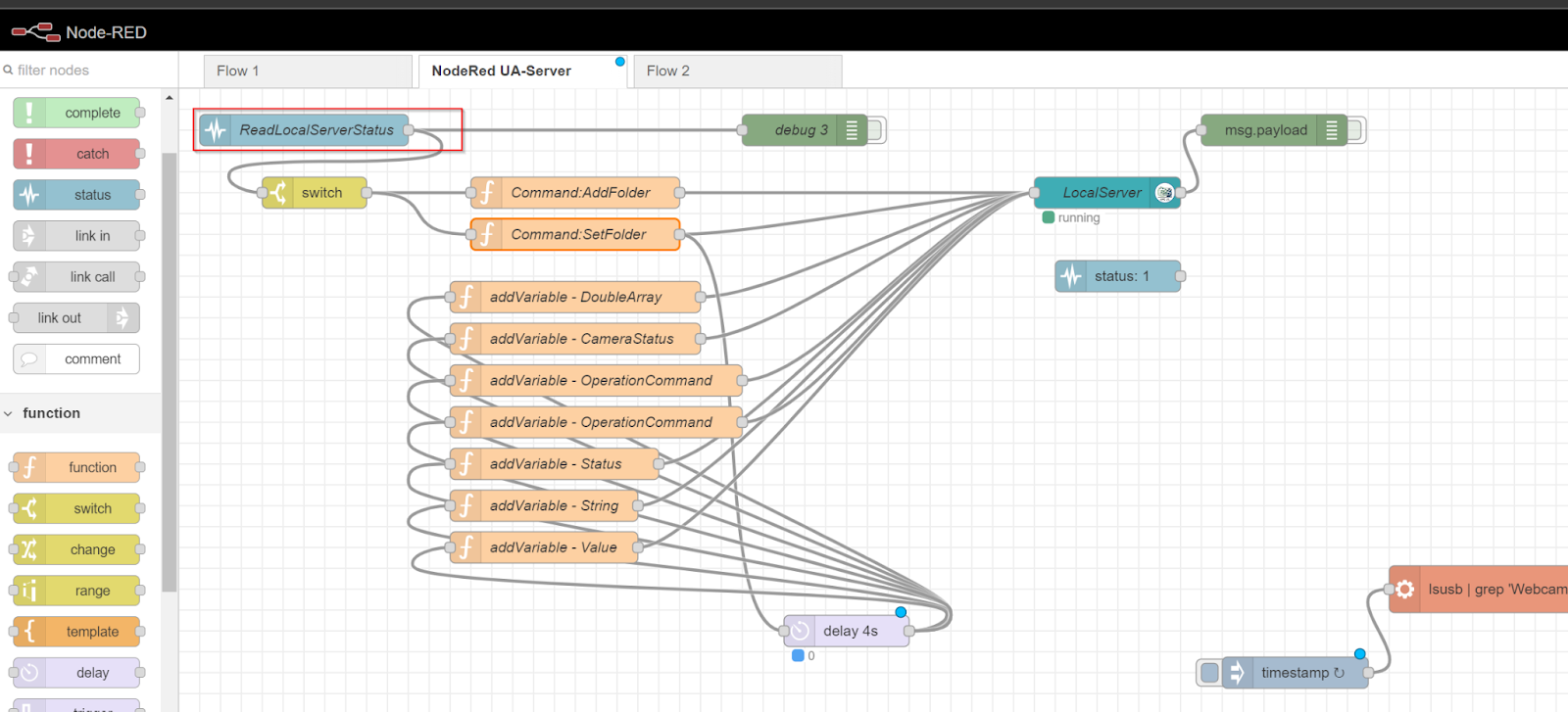Image resolution: width=1568 pixels, height=712 pixels.
Task: Pick the template node from palette
Action: coord(76,632)
